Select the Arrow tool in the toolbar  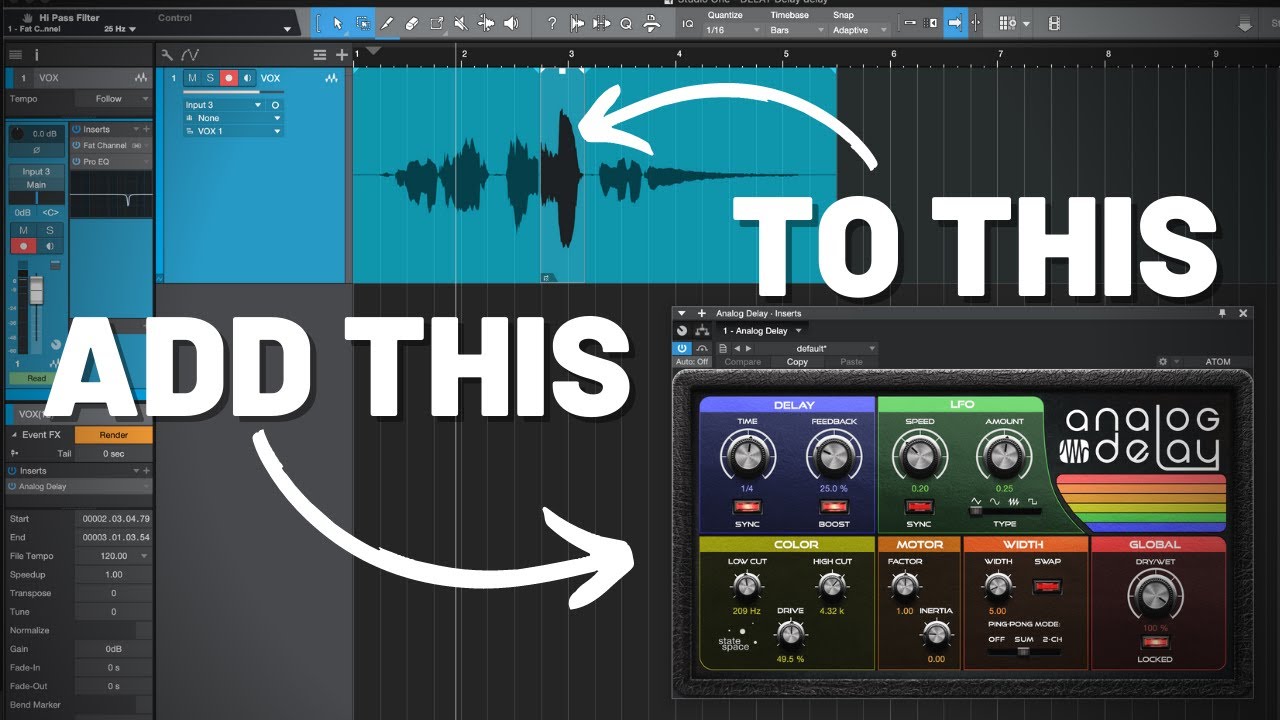point(337,23)
